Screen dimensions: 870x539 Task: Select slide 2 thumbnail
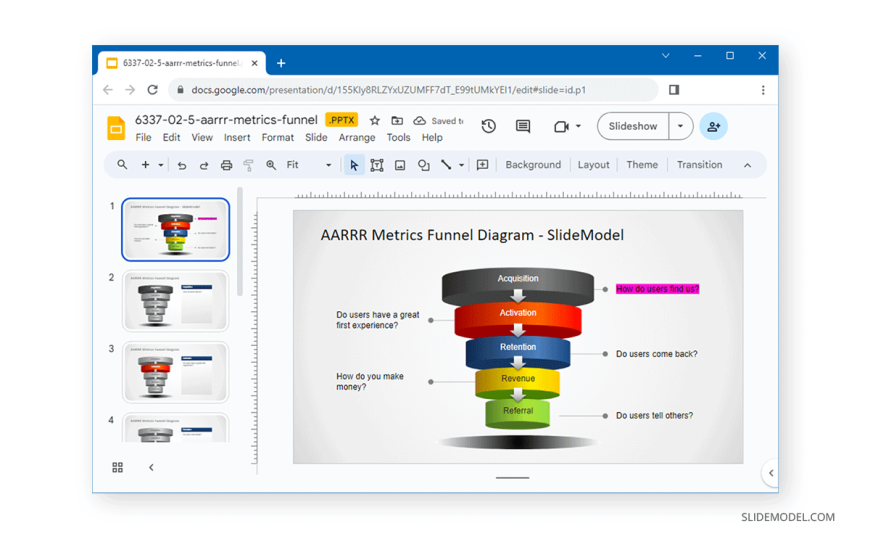176,301
